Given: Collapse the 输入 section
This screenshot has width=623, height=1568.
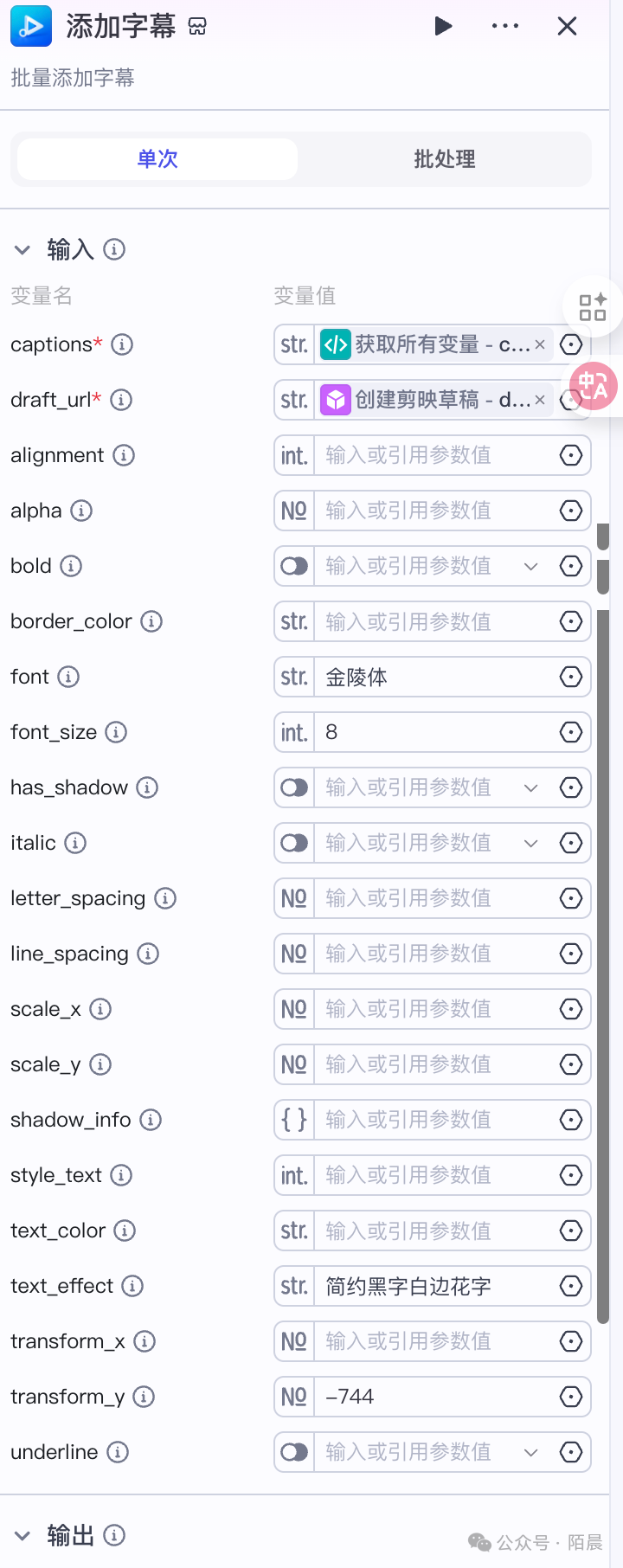Looking at the screenshot, I should tap(22, 250).
